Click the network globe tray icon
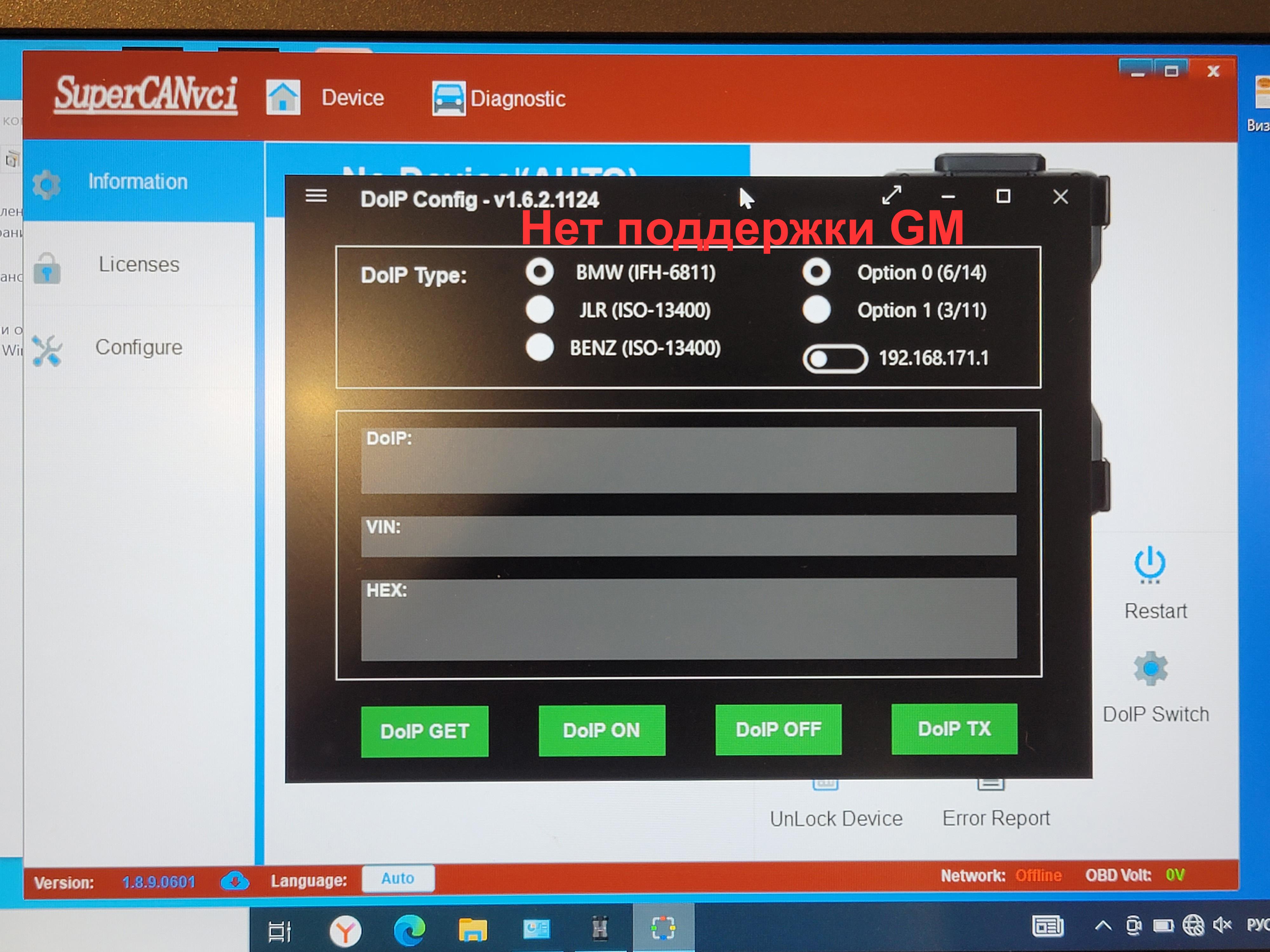This screenshot has width=1270, height=952. (x=1193, y=925)
